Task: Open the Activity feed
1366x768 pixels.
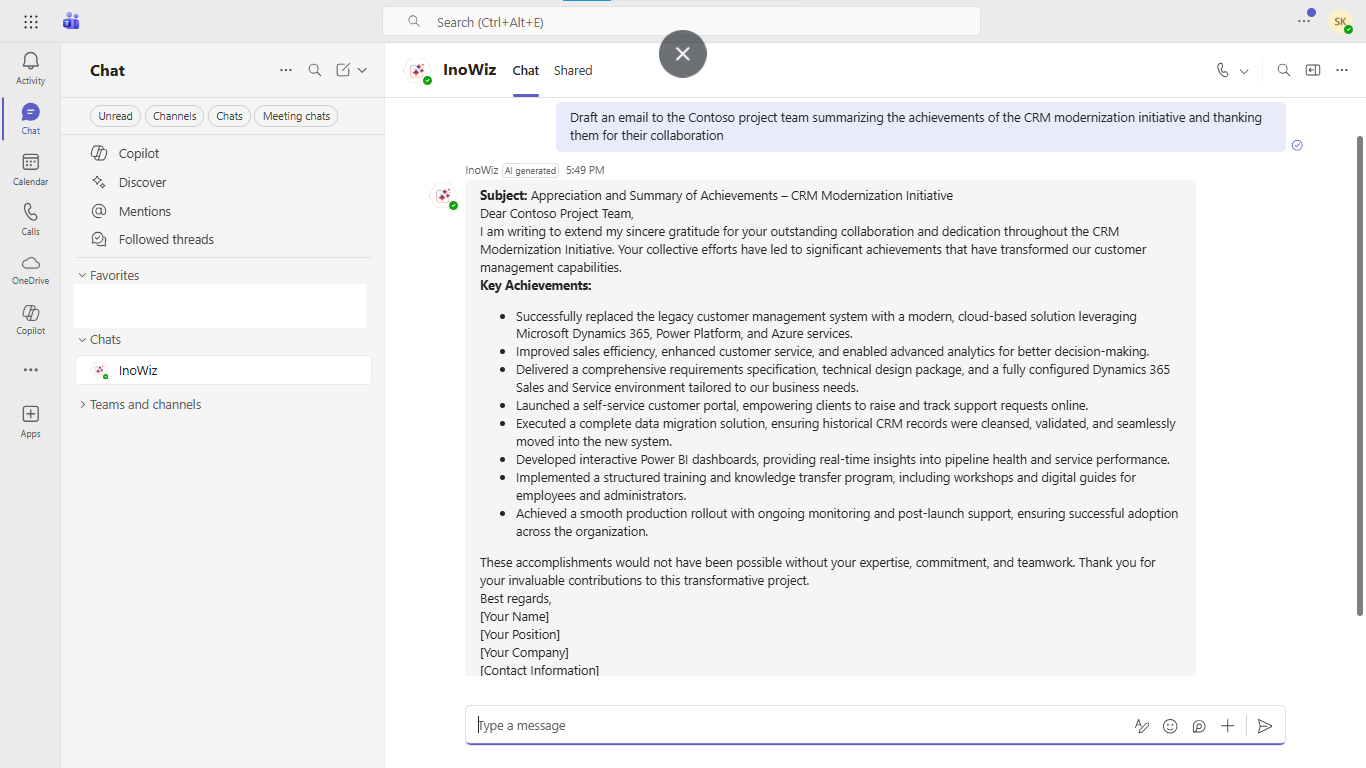Action: [30, 66]
